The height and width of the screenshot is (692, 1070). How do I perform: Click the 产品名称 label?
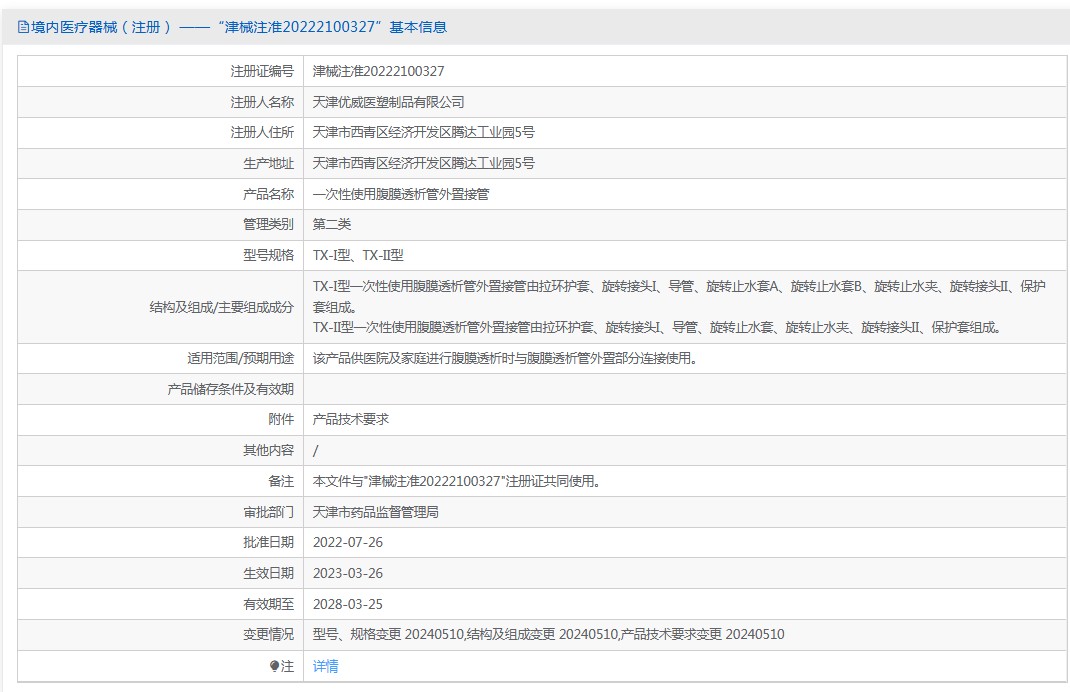[x=268, y=194]
